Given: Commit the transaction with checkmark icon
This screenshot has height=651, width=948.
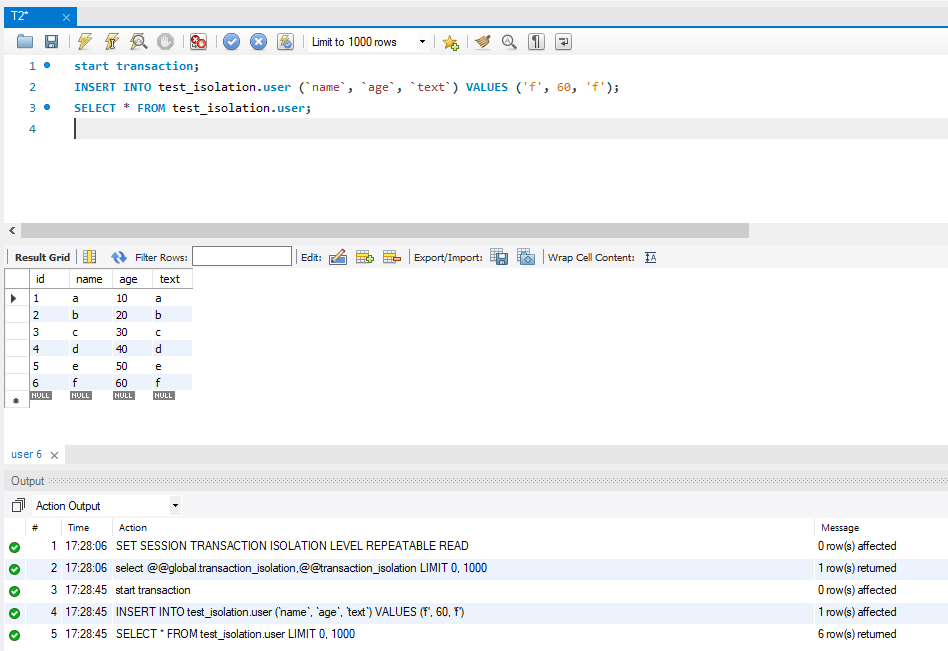Looking at the screenshot, I should coord(232,42).
